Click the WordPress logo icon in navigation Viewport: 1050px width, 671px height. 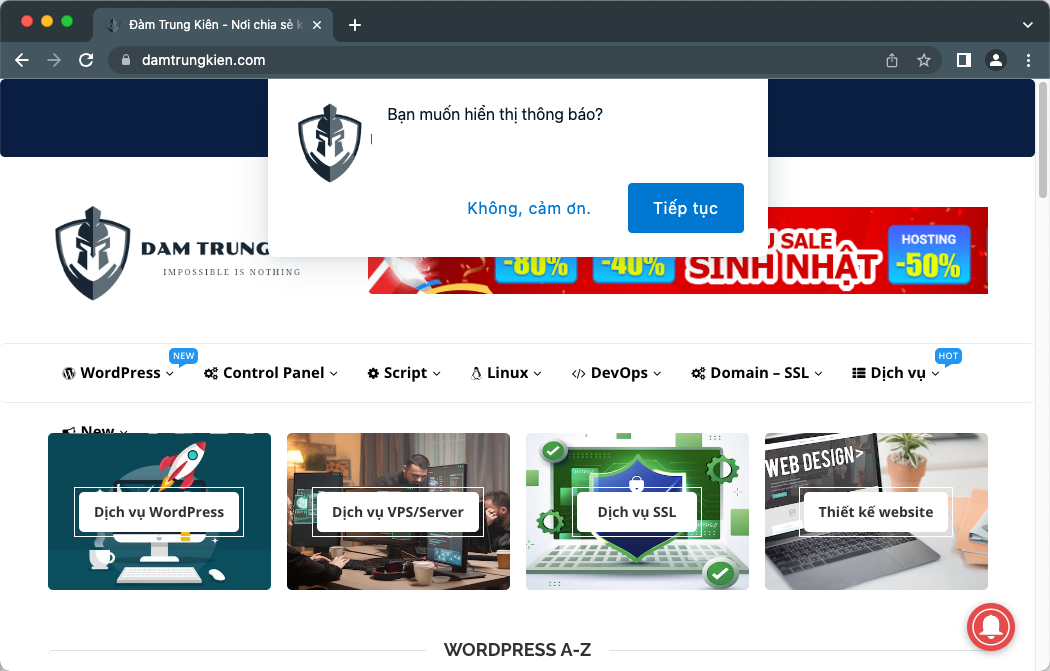coord(68,374)
